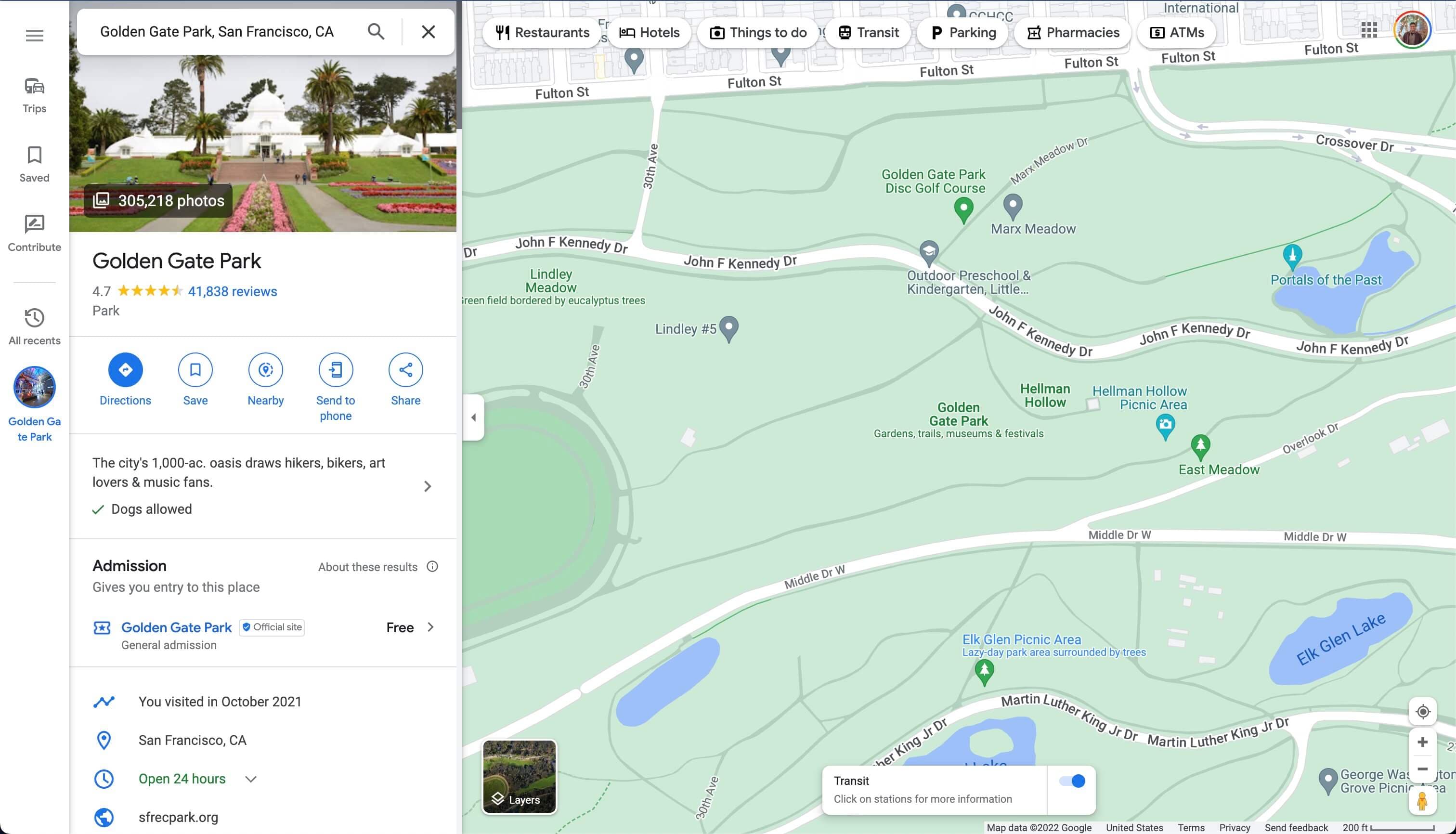Click the Street View pegman

click(x=1422, y=800)
